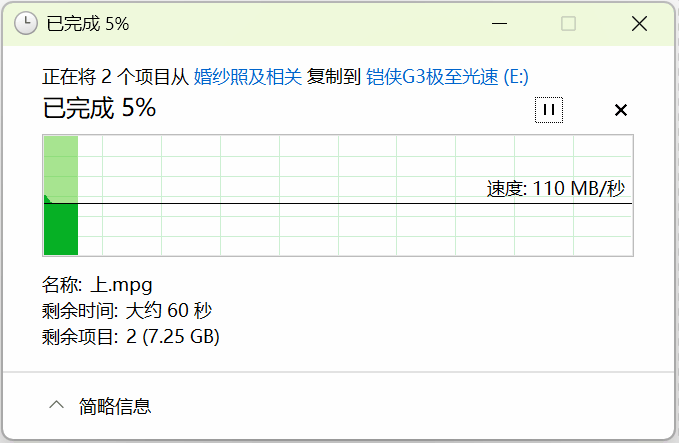The width and height of the screenshot is (679, 443).
Task: Click the clock icon in the title bar
Action: click(27, 23)
